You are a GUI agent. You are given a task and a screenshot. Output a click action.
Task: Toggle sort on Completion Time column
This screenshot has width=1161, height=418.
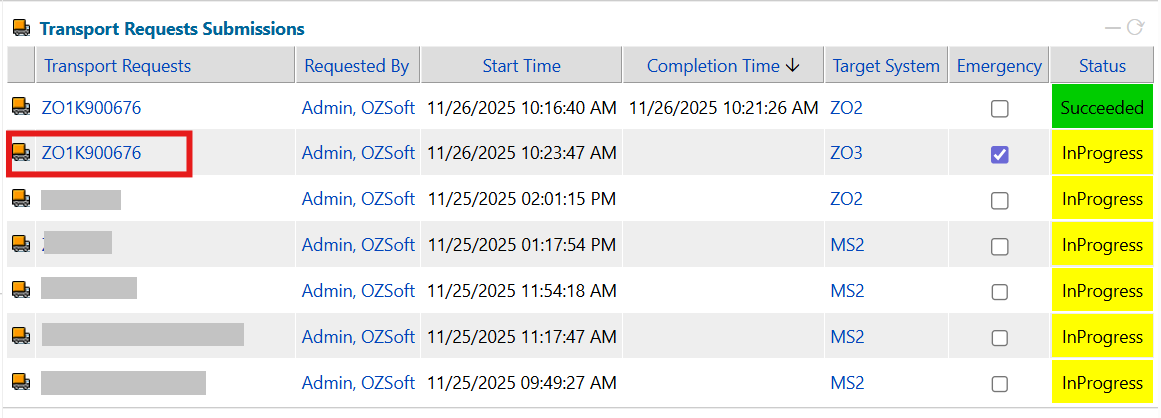click(x=723, y=66)
